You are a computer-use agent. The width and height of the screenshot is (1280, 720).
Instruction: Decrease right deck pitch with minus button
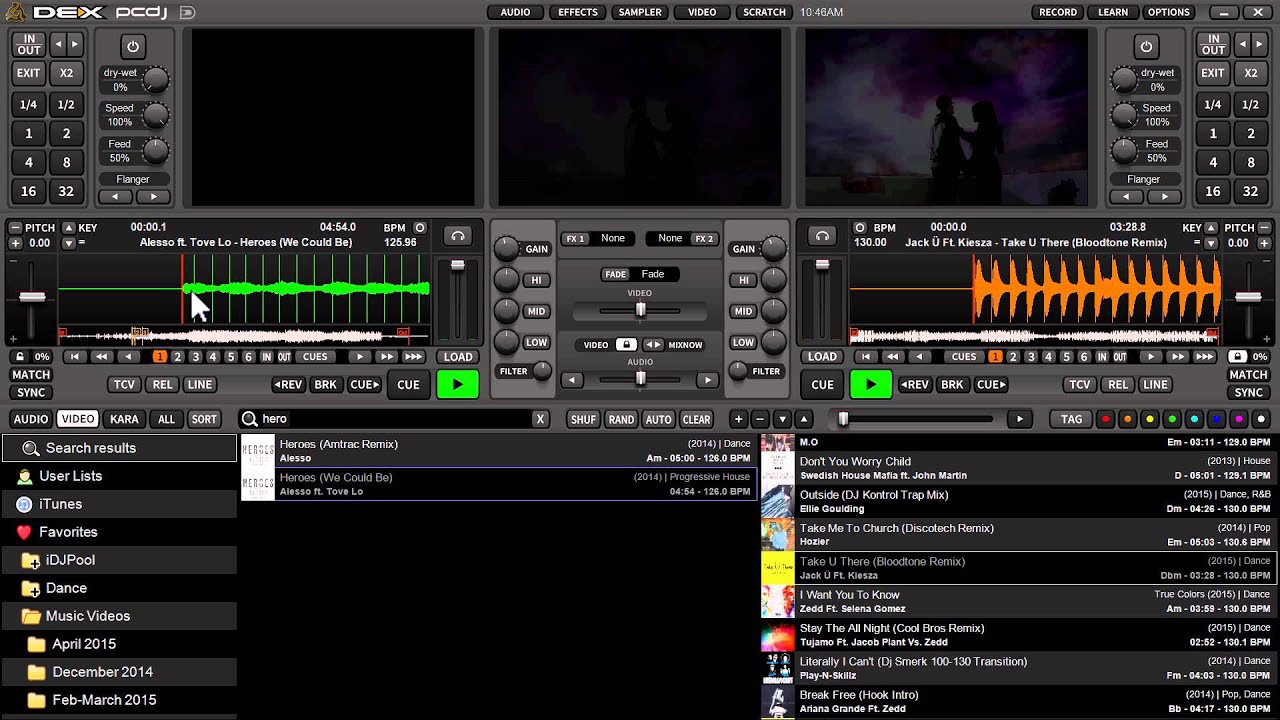pos(1264,228)
